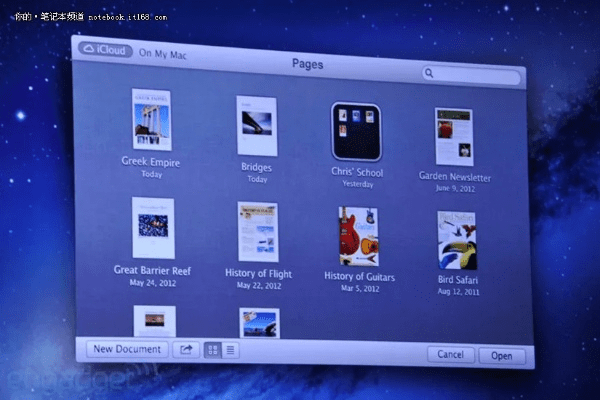This screenshot has width=600, height=400.
Task: Click the "Aug 12, 2011" date text
Action: pyautogui.click(x=458, y=292)
